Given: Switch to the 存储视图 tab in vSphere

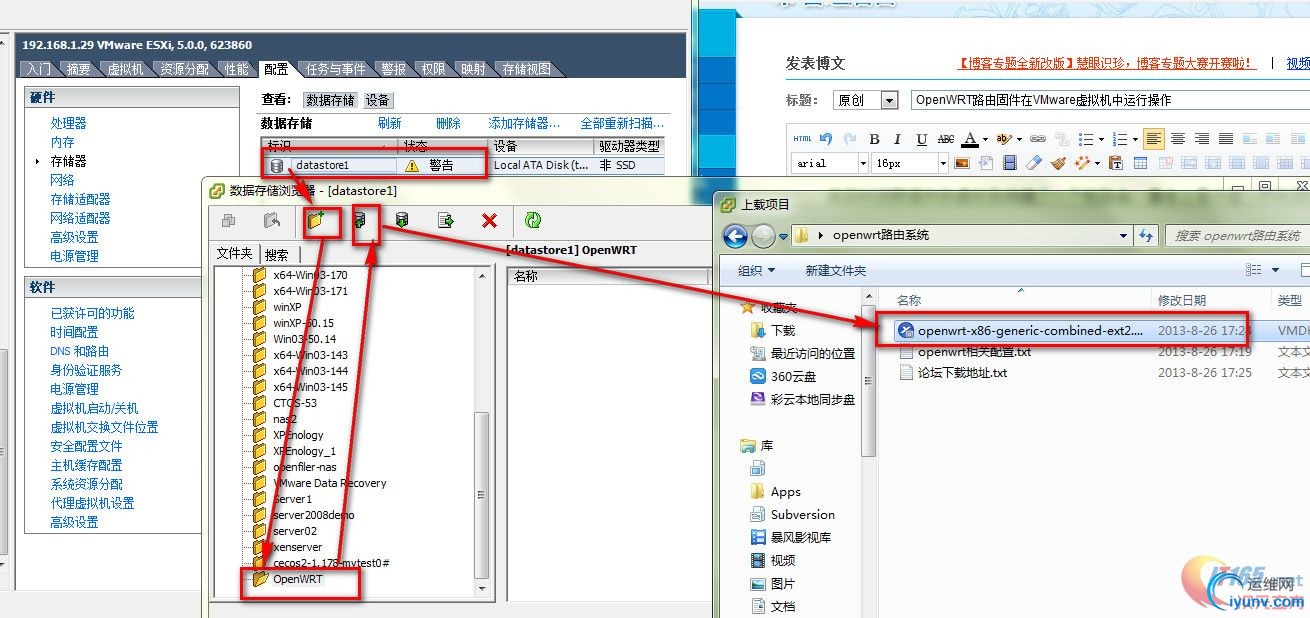Looking at the screenshot, I should point(526,69).
